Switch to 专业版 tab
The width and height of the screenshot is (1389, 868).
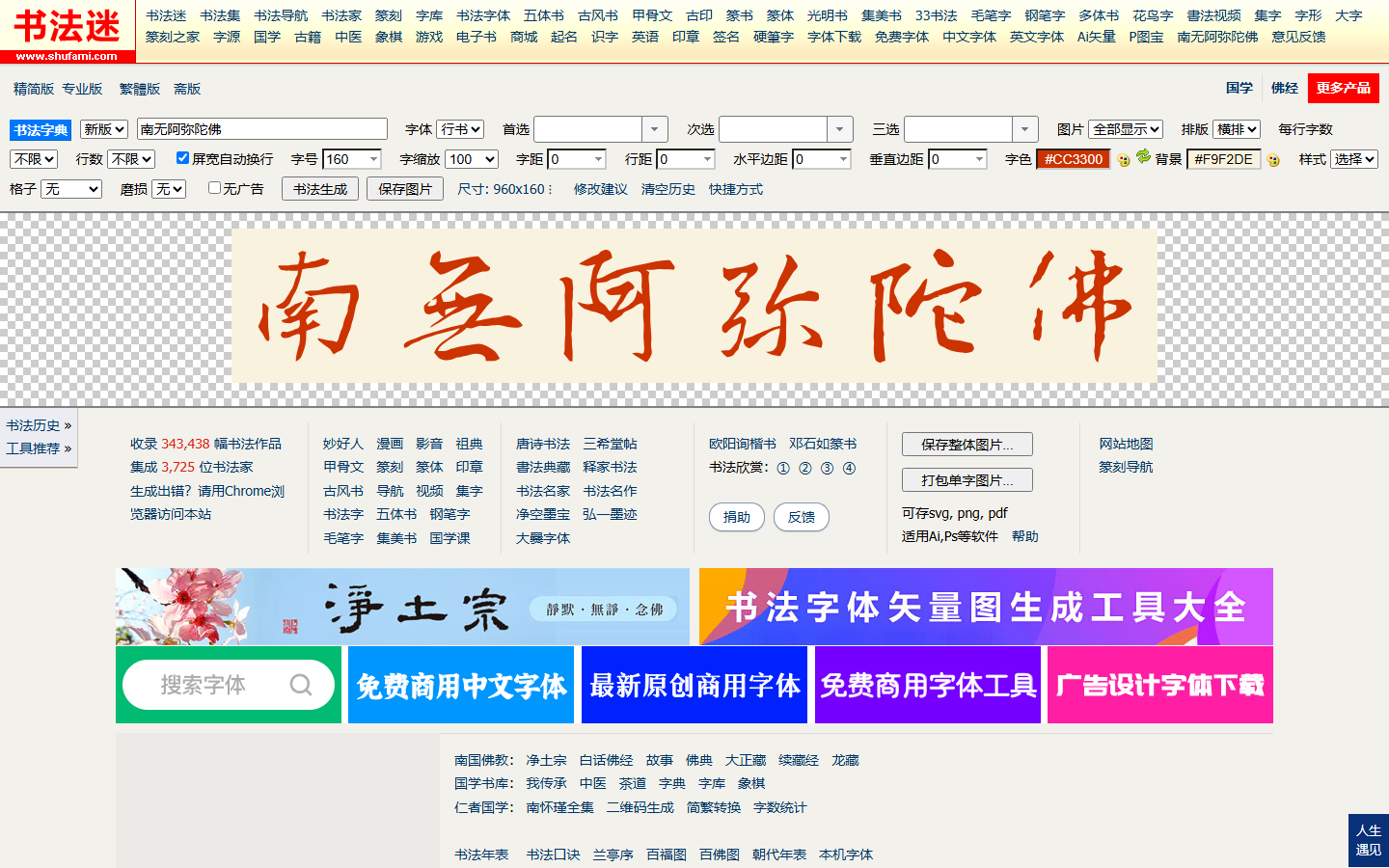click(82, 89)
